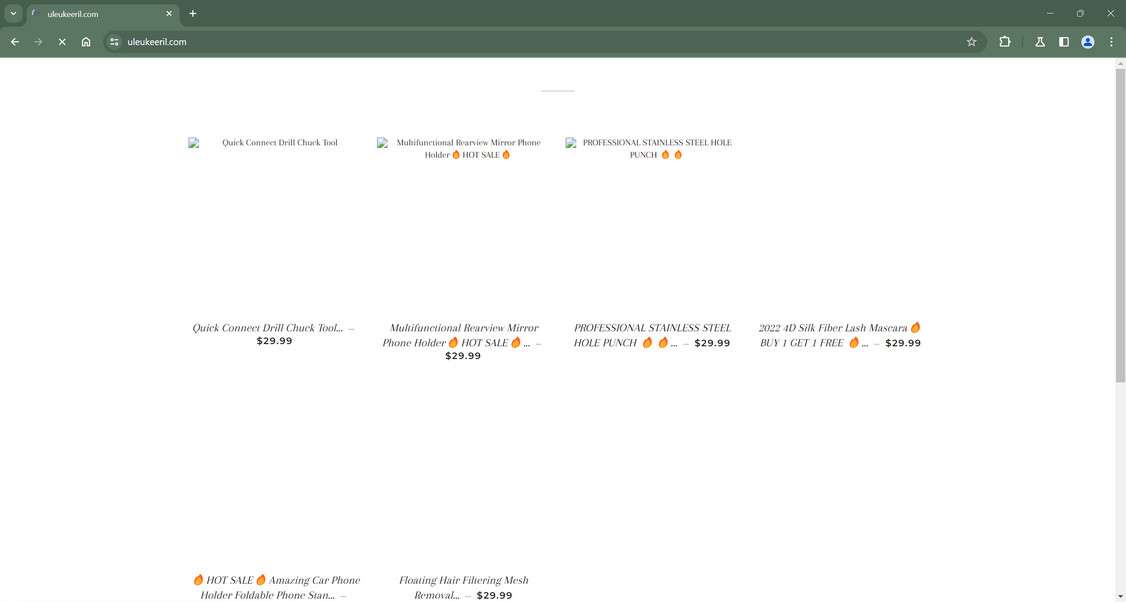The image size is (1126, 602).
Task: Open the extensions puzzle icon
Action: [1004, 42]
